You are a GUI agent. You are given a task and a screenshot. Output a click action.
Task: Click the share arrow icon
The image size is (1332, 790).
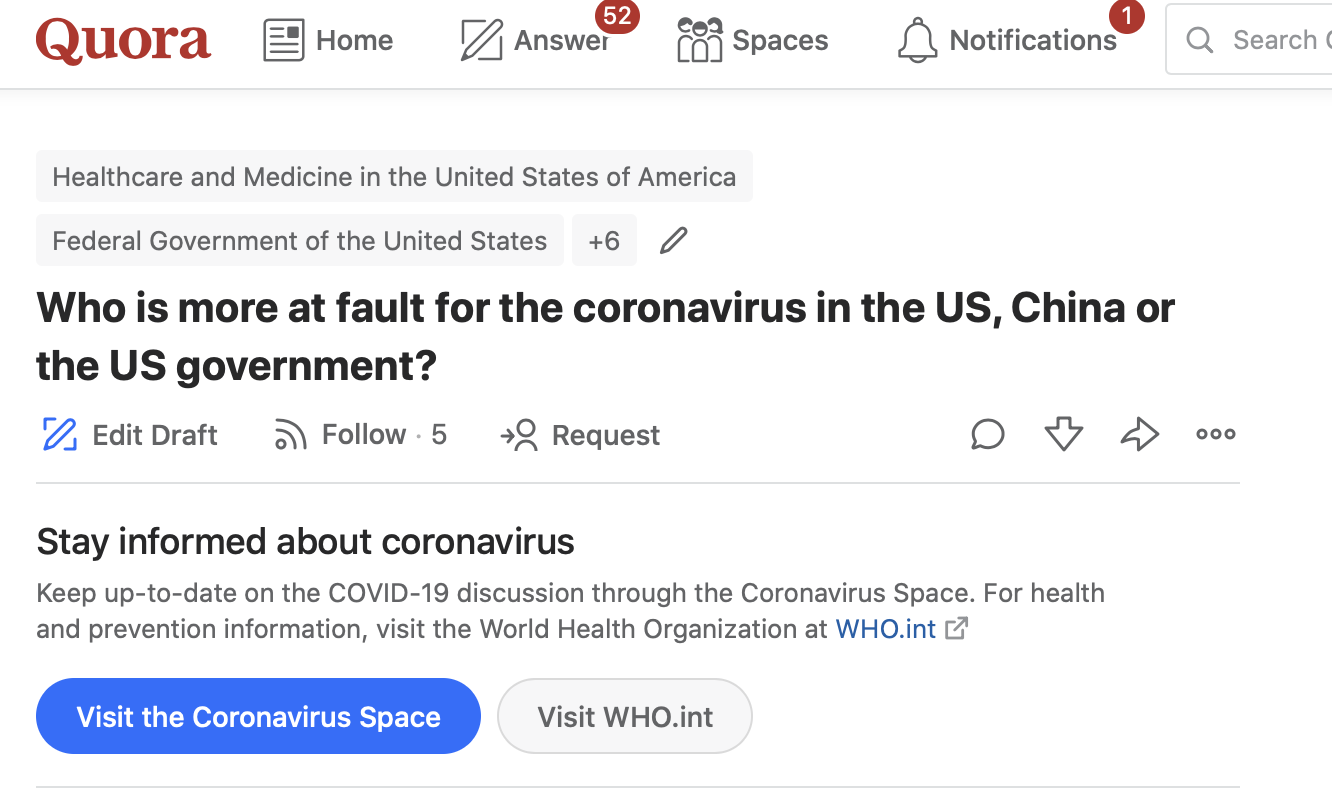[x=1140, y=434]
